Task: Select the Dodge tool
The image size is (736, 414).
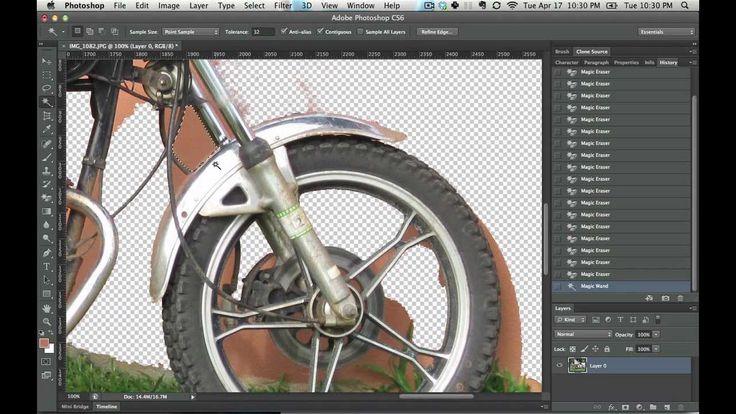Action: 46,239
